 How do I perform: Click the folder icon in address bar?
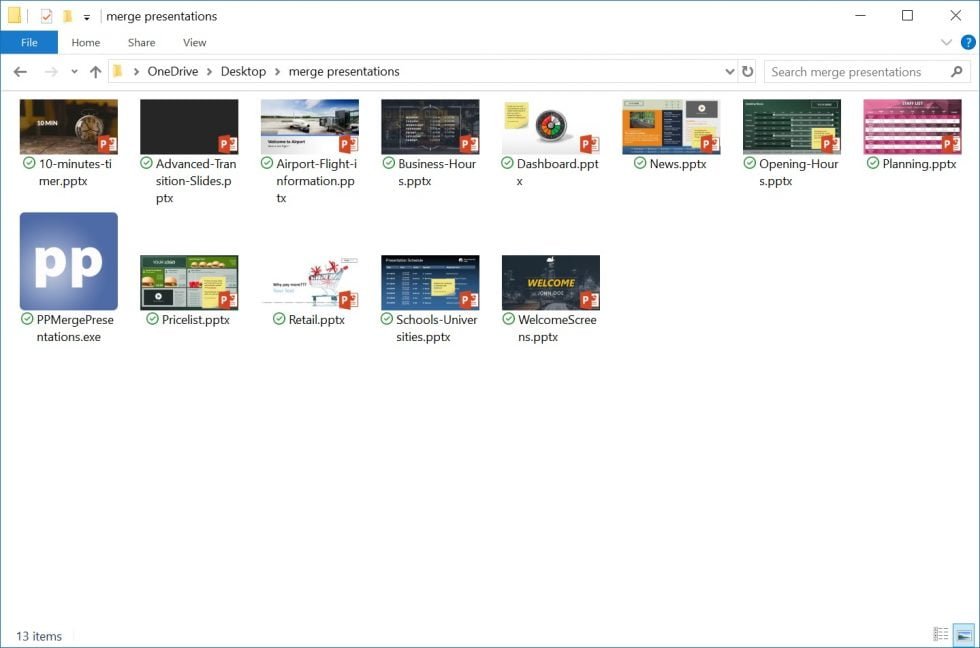pyautogui.click(x=118, y=72)
